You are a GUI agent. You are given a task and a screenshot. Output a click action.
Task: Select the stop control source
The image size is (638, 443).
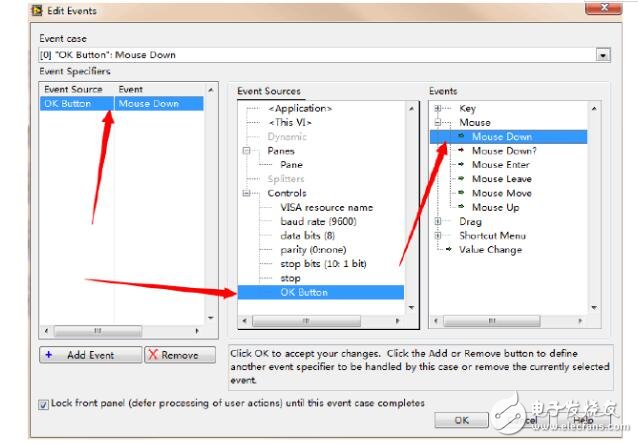point(290,278)
